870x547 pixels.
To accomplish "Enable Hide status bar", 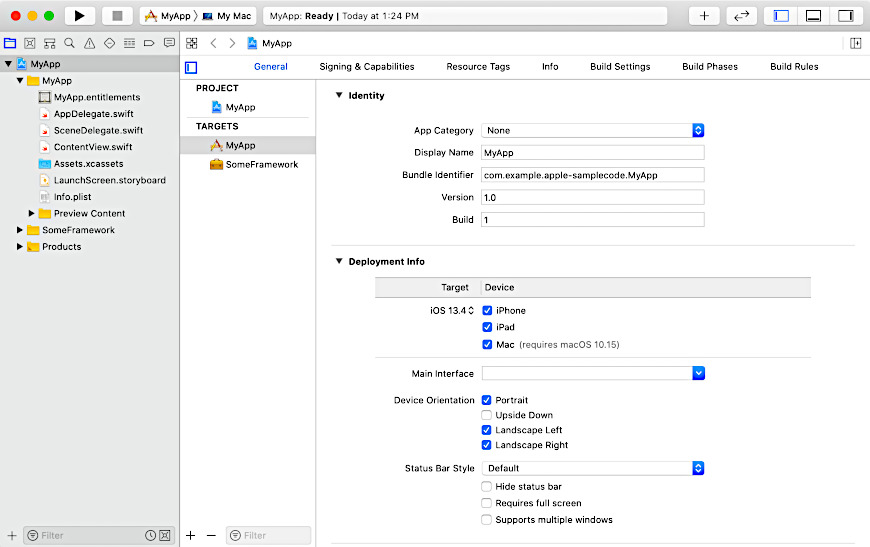I will pos(487,487).
